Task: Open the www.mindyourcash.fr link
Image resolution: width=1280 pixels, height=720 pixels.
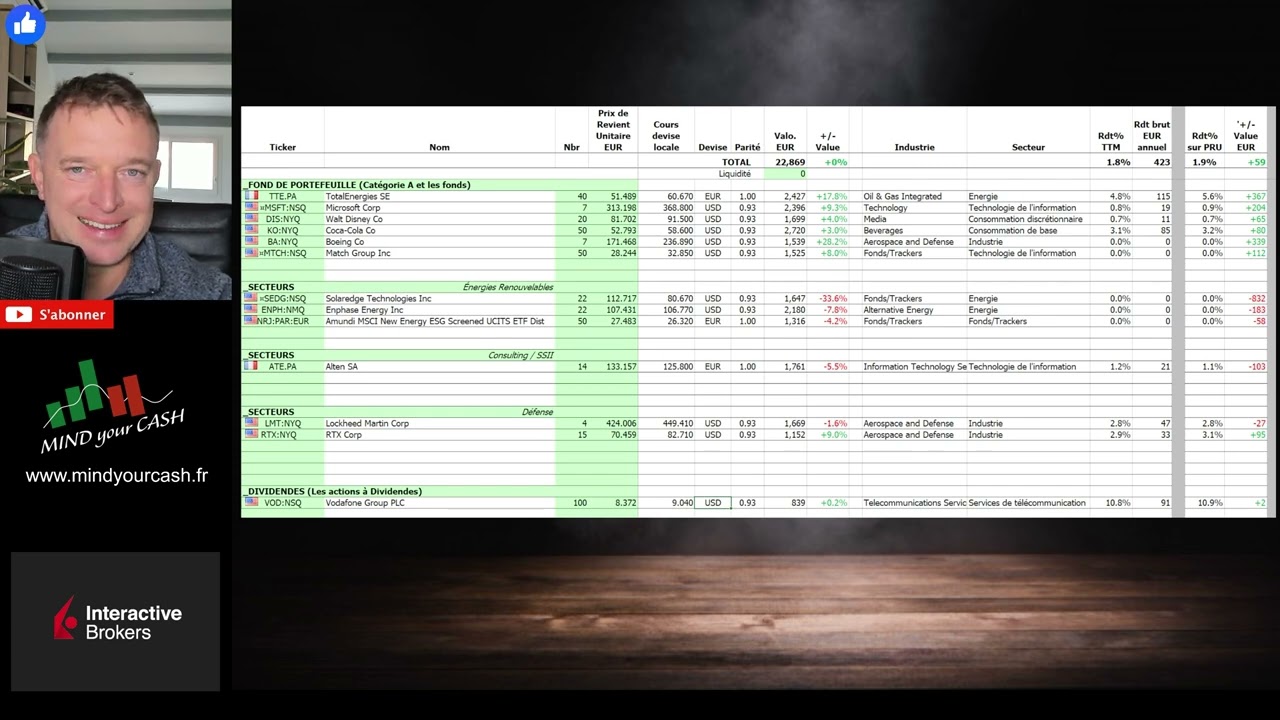Action: point(116,476)
